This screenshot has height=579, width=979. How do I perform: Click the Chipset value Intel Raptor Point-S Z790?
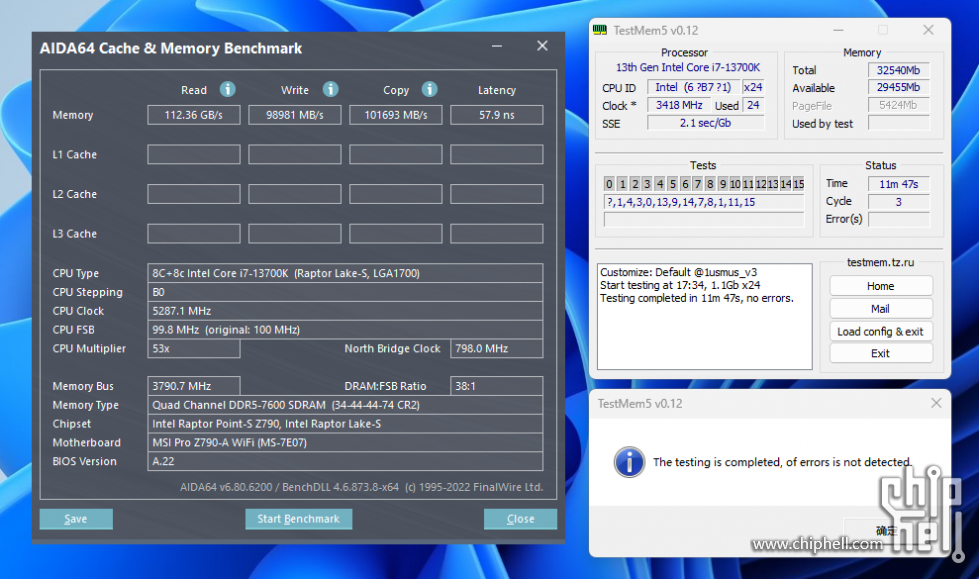345,423
